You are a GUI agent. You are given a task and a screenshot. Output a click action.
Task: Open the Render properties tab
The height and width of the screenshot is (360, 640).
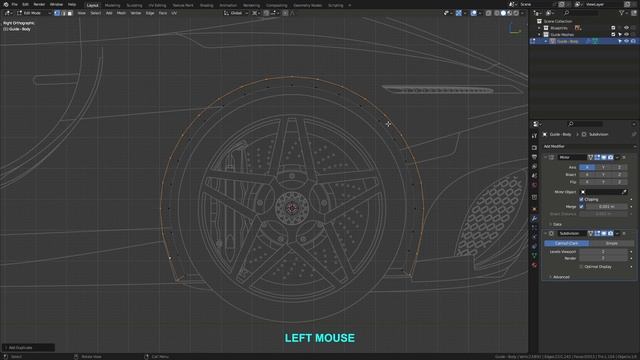[534, 147]
